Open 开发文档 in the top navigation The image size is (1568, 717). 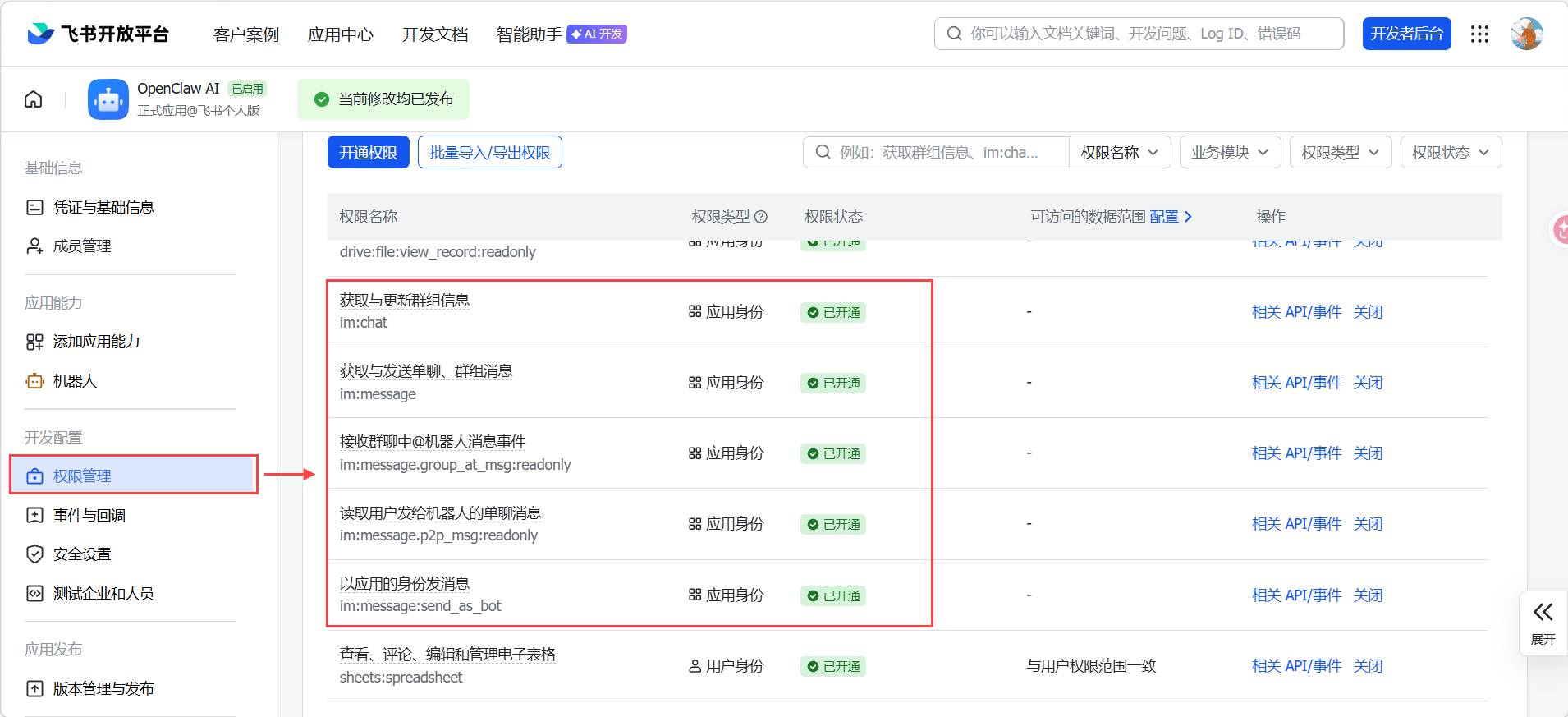[x=435, y=34]
